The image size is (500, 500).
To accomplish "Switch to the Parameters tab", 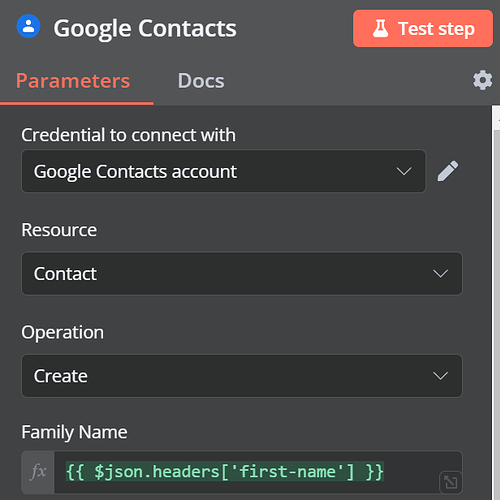I will (x=73, y=81).
